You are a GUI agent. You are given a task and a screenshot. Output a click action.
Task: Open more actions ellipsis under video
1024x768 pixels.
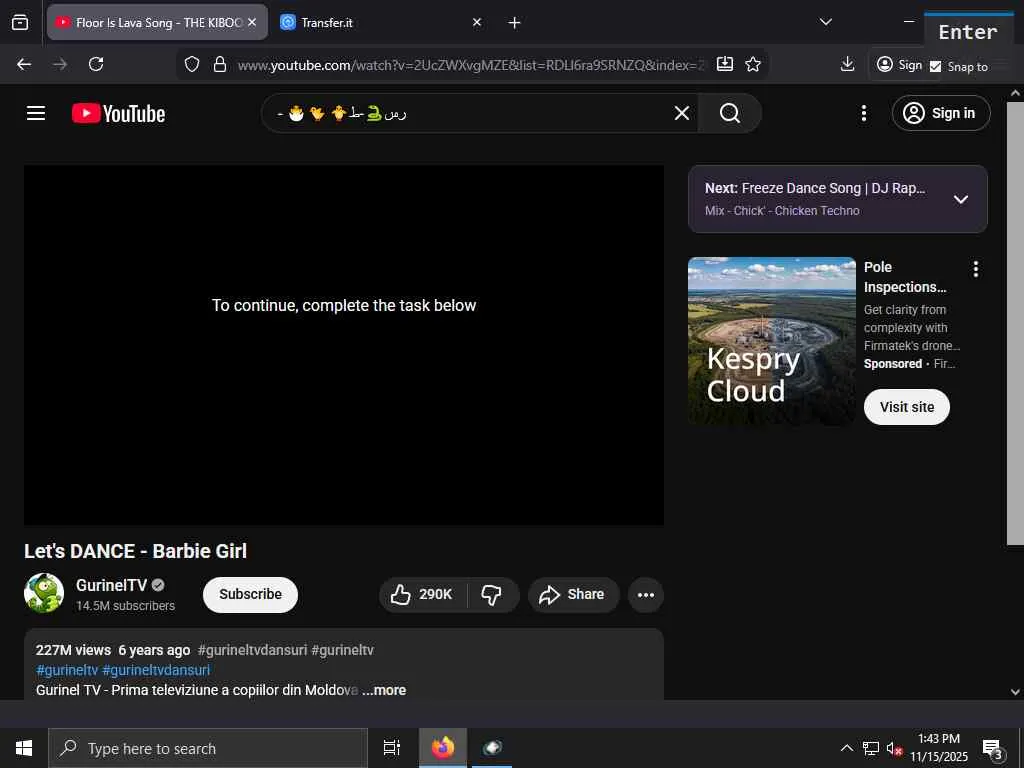(x=646, y=595)
